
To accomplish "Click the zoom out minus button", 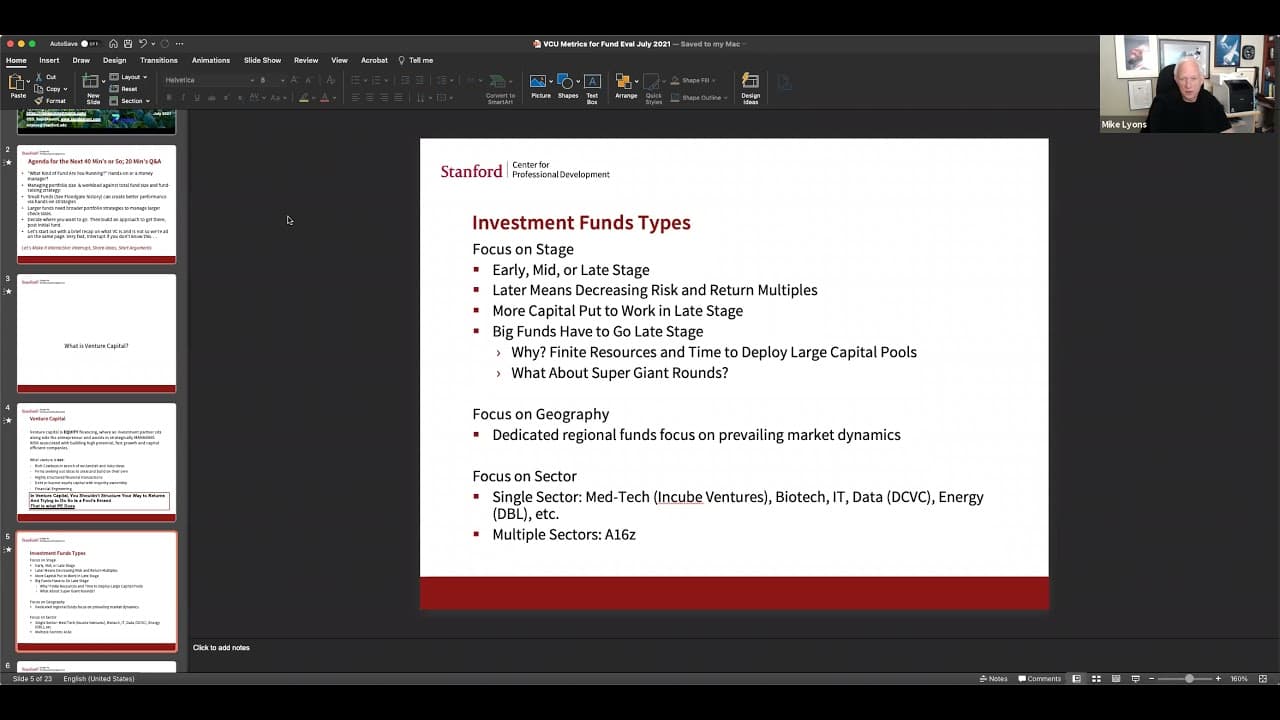I will [x=1150, y=679].
